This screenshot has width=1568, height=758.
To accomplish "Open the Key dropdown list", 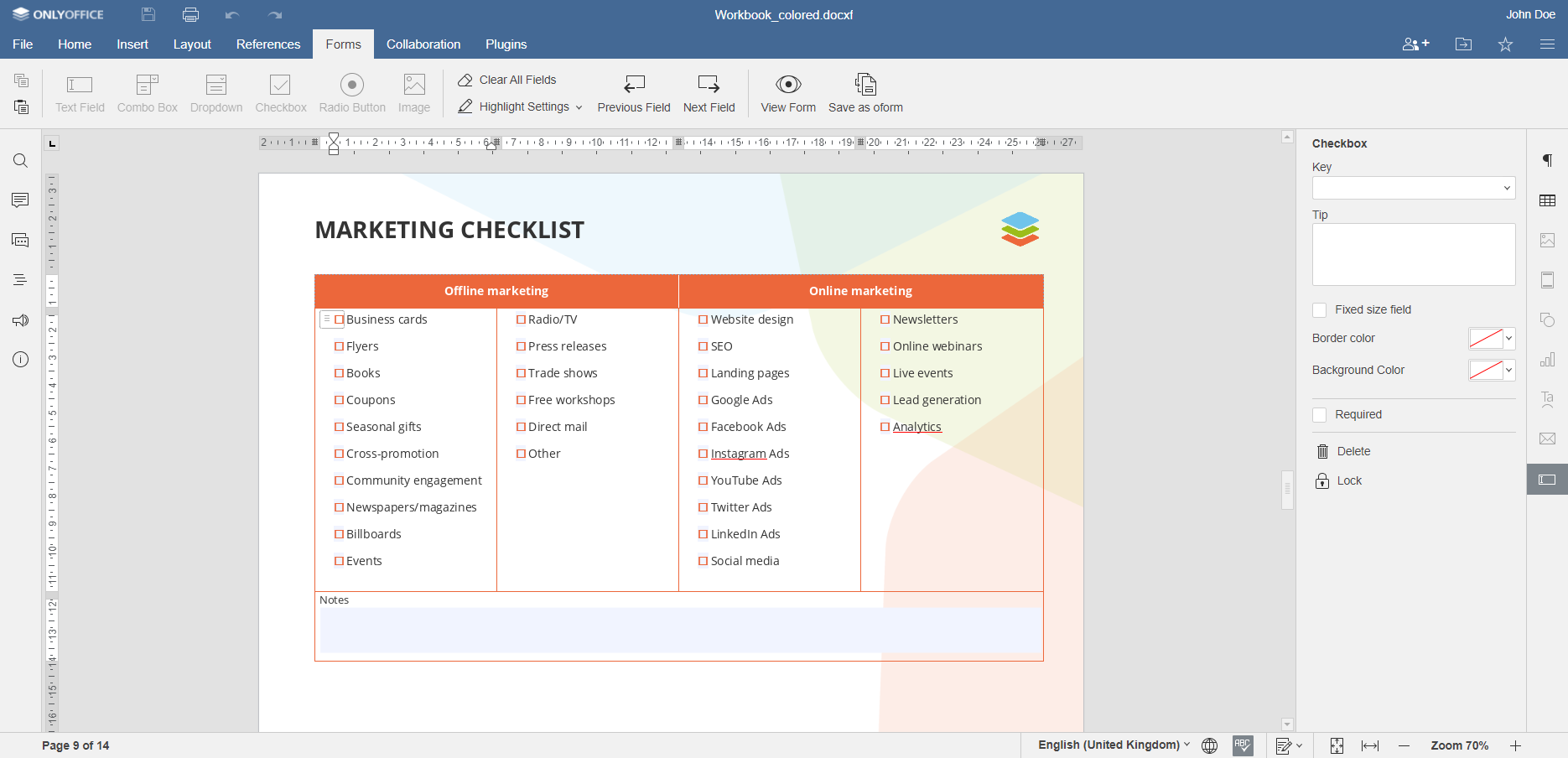I will click(x=1507, y=188).
